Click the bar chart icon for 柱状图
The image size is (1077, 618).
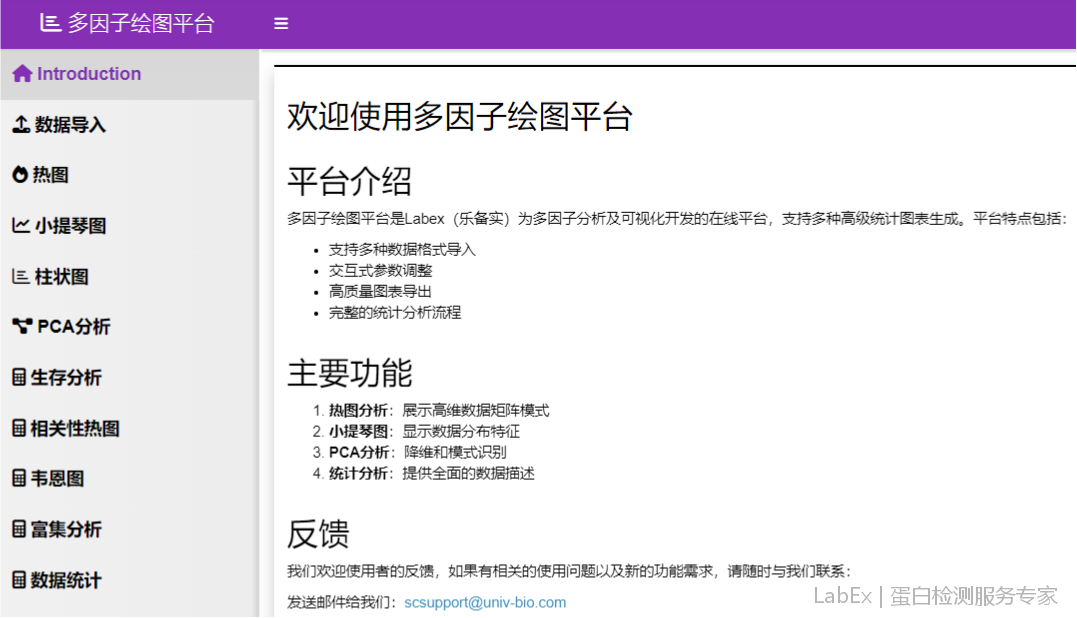20,277
